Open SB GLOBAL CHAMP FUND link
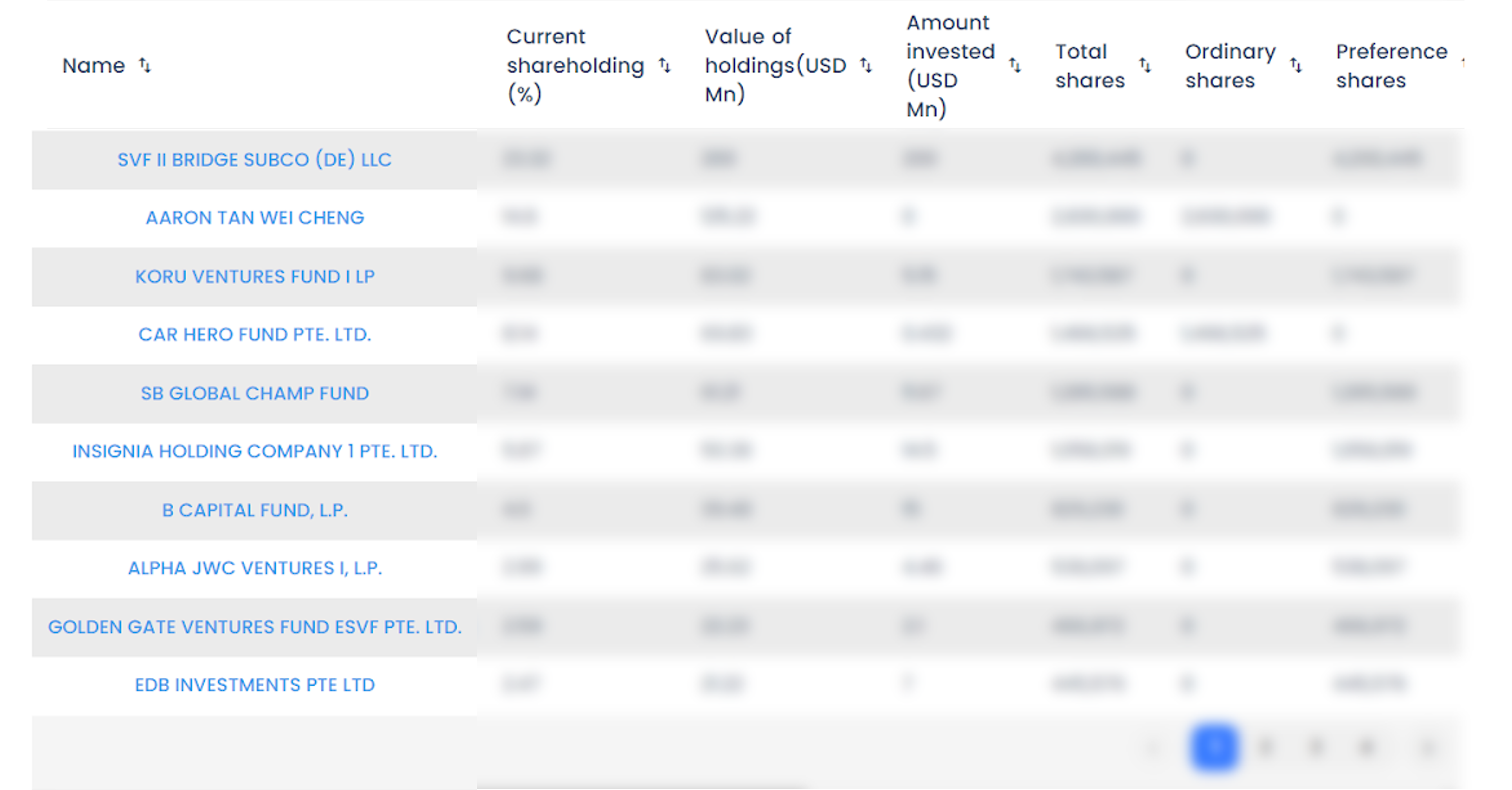The image size is (1512, 790). point(254,393)
